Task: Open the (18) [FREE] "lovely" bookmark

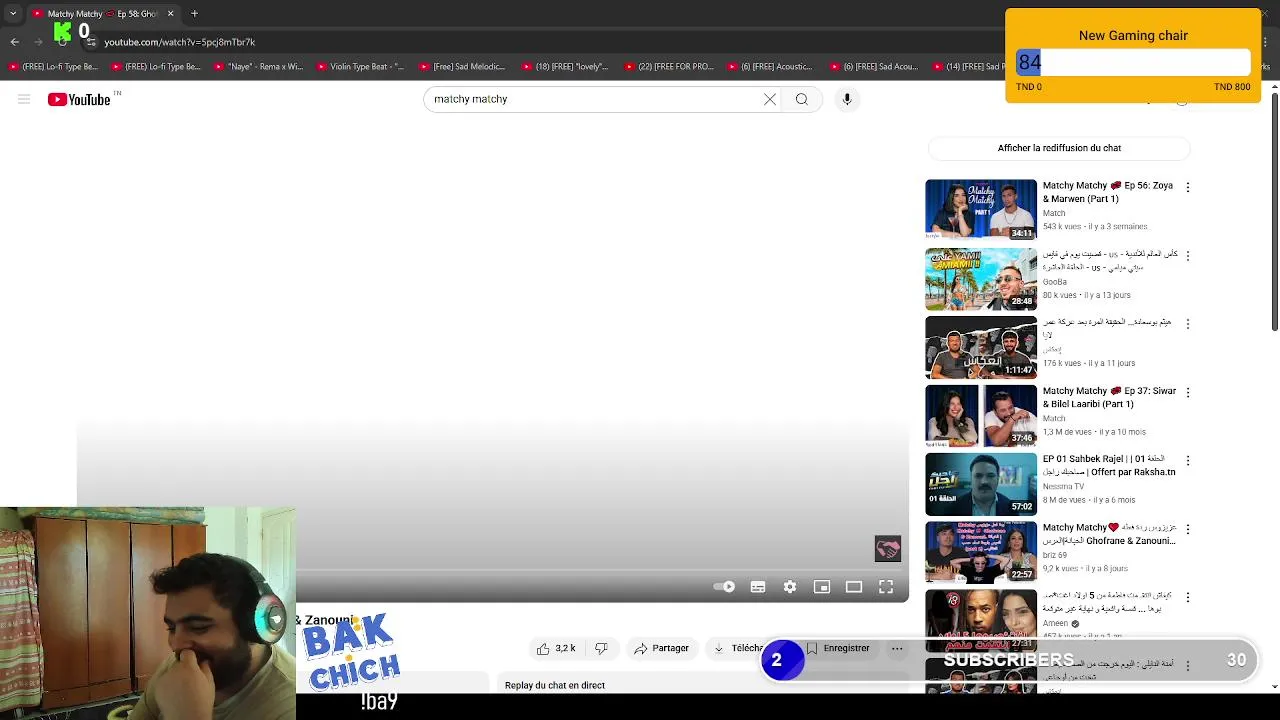Action: [565, 67]
